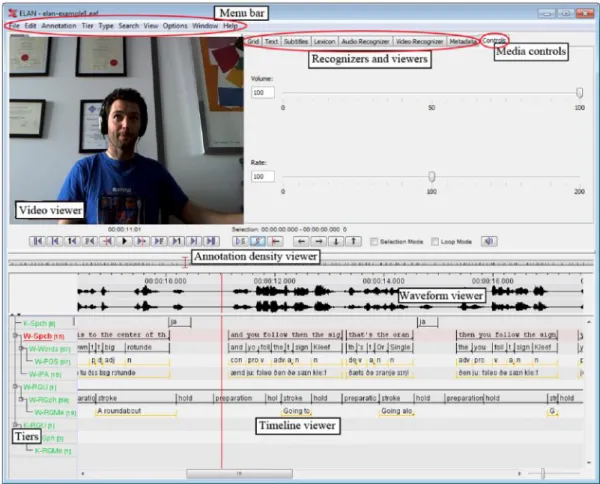Click timeline horizontal scrollbar left arrow
The width and height of the screenshot is (600, 484).
[x=83, y=474]
